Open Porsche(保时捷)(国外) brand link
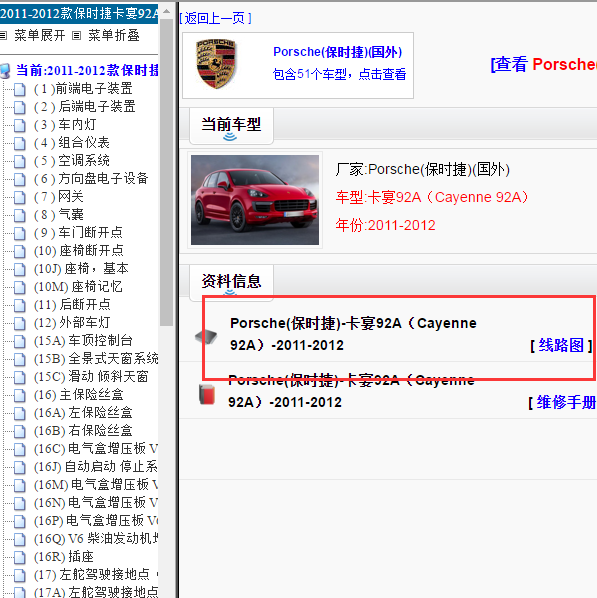 [x=338, y=52]
